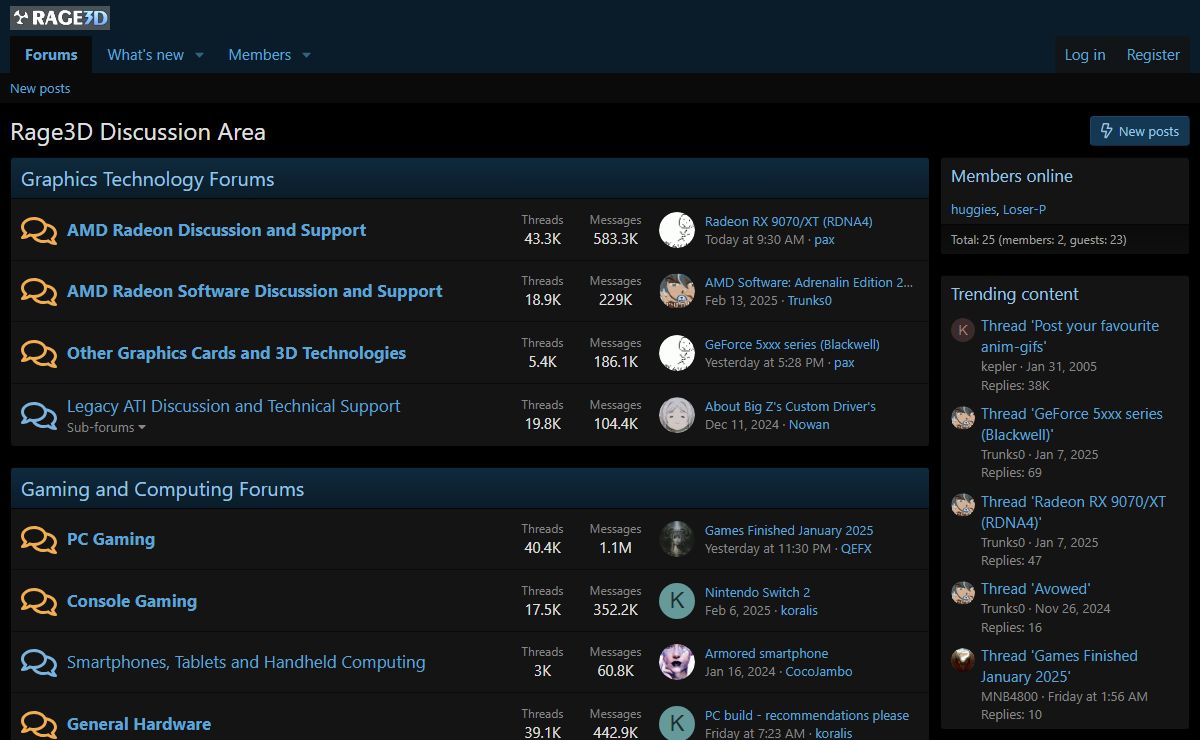The height and width of the screenshot is (740, 1200).
Task: Click koralis avatar beside Nintendo Switch 2
Action: [x=677, y=601]
